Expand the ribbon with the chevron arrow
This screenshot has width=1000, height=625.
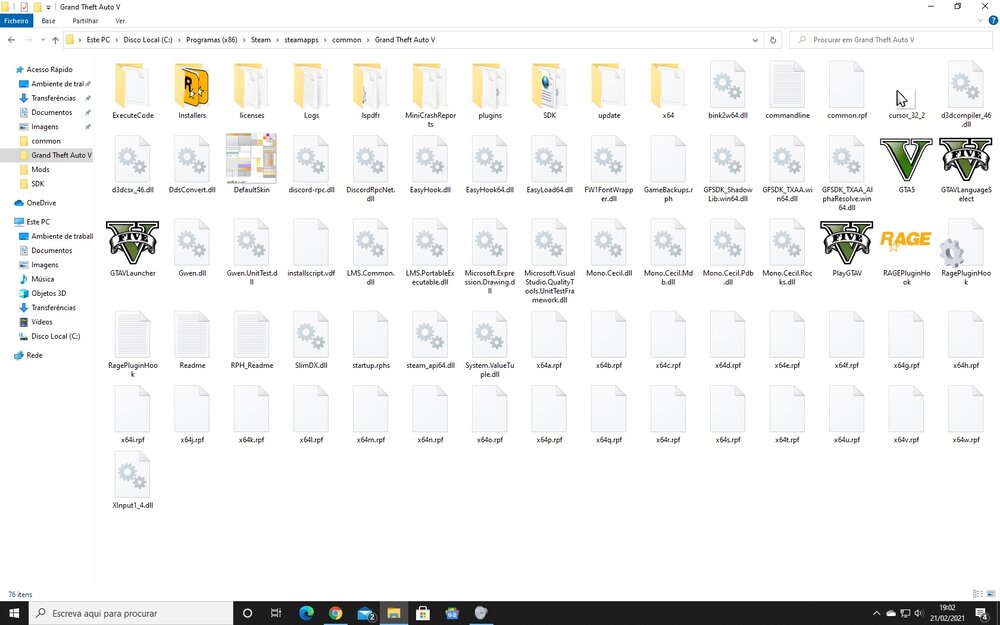coord(978,20)
